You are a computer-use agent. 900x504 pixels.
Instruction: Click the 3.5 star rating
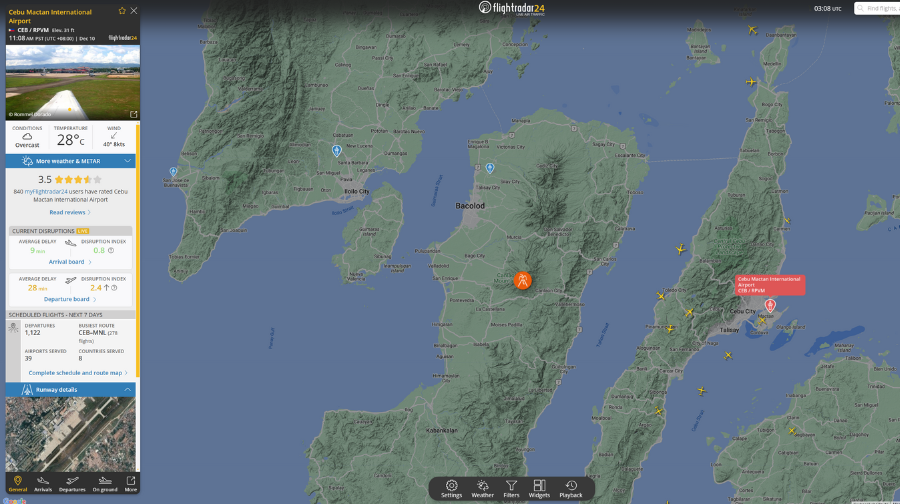tap(69, 180)
